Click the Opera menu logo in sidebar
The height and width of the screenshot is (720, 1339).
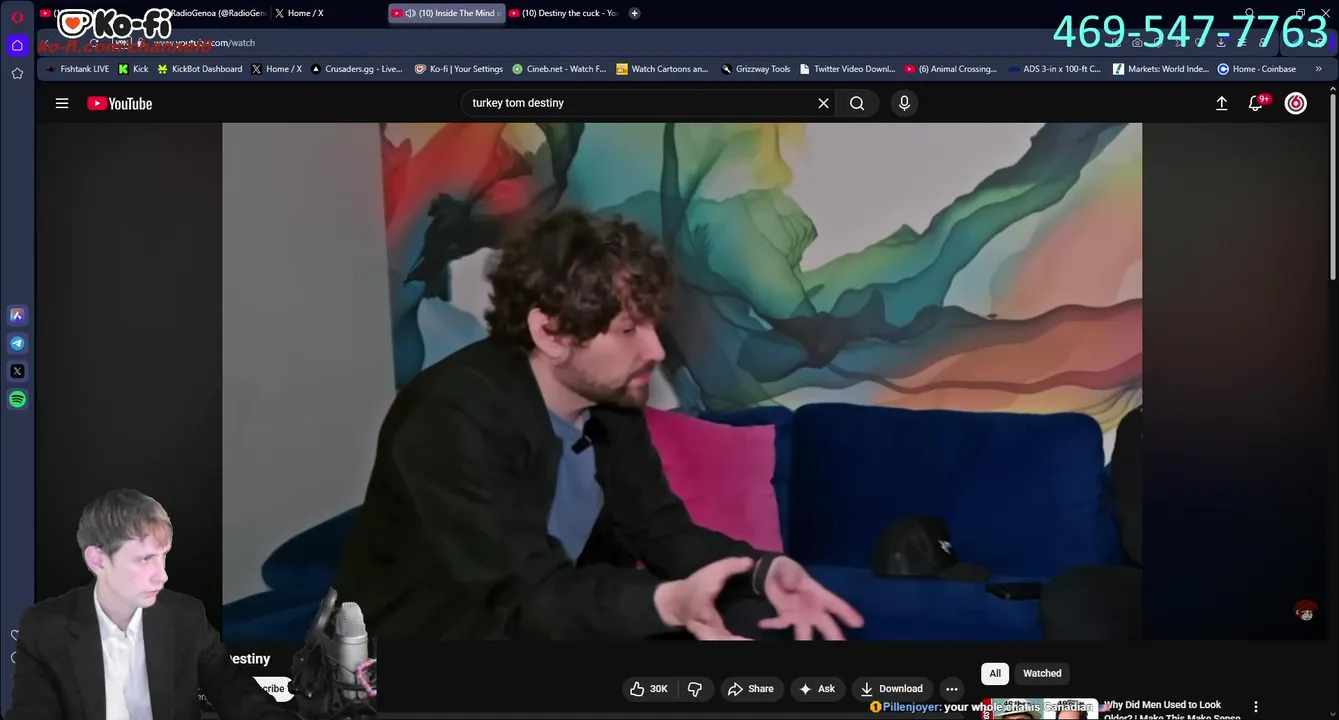click(x=17, y=17)
